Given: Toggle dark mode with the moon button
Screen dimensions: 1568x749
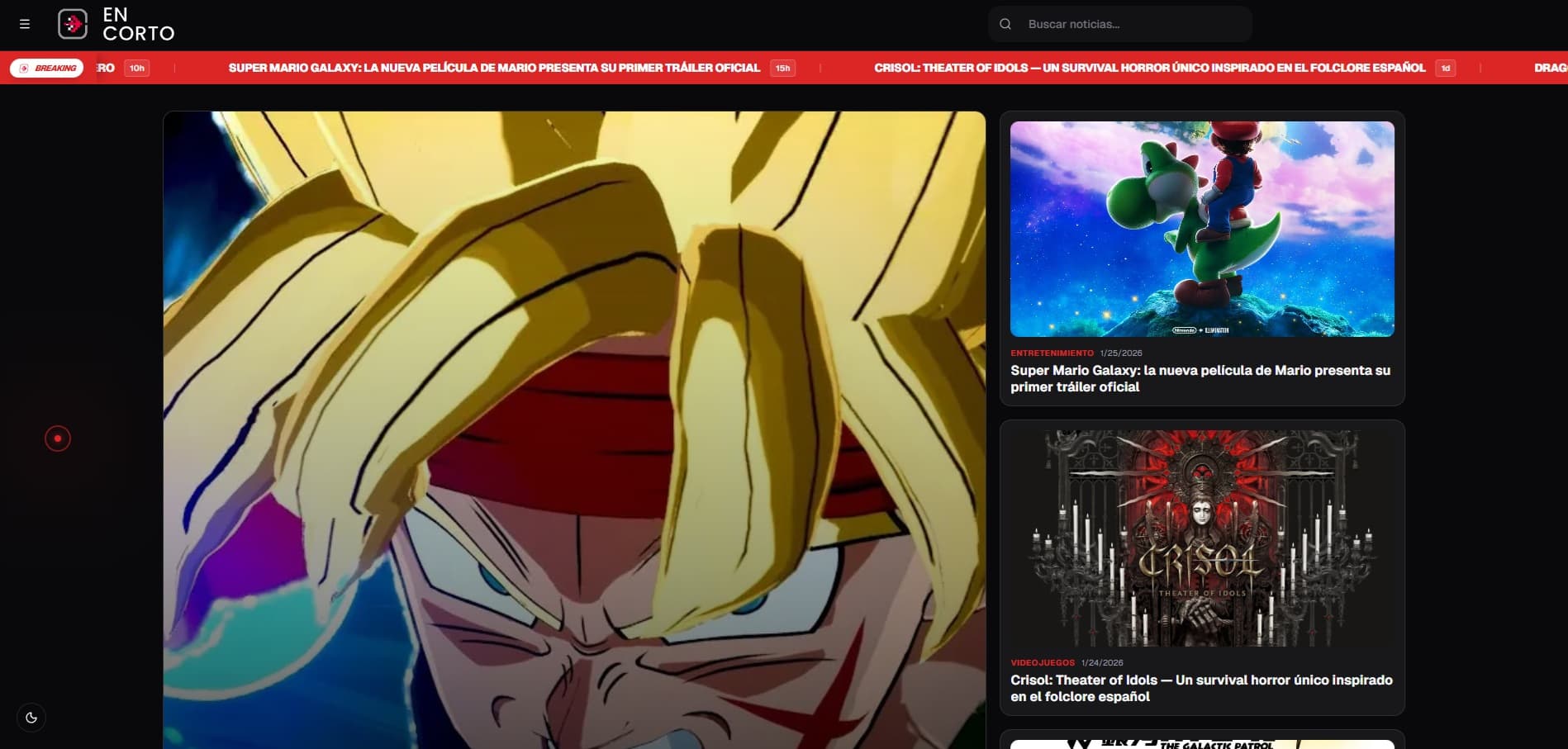Looking at the screenshot, I should coord(31,718).
